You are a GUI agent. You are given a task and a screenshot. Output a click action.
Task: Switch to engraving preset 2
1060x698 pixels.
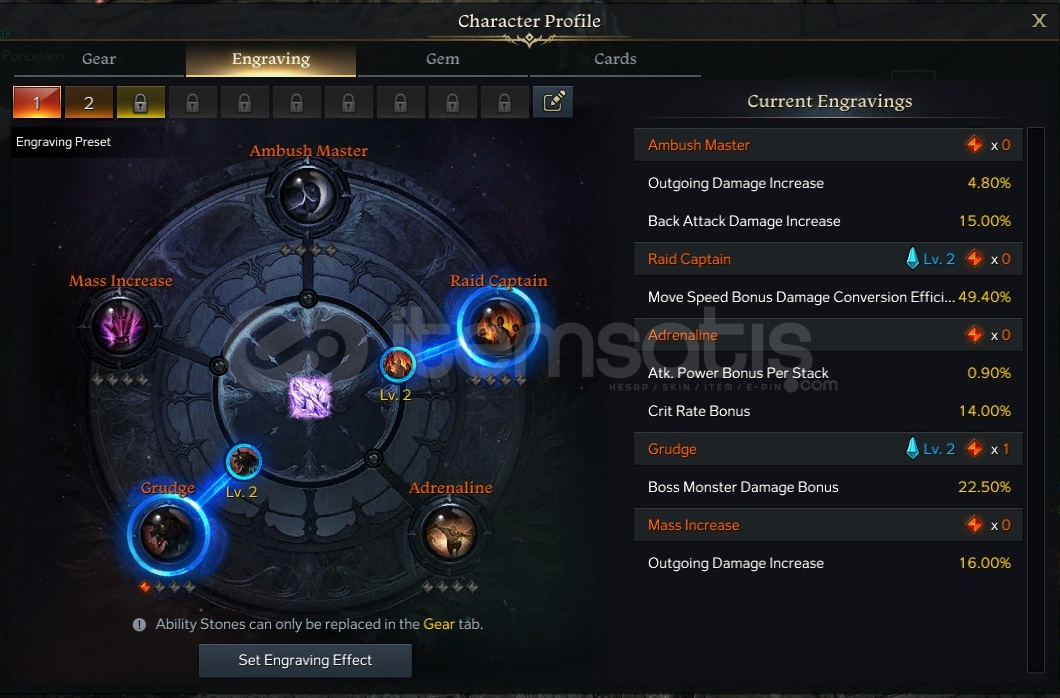coord(89,103)
